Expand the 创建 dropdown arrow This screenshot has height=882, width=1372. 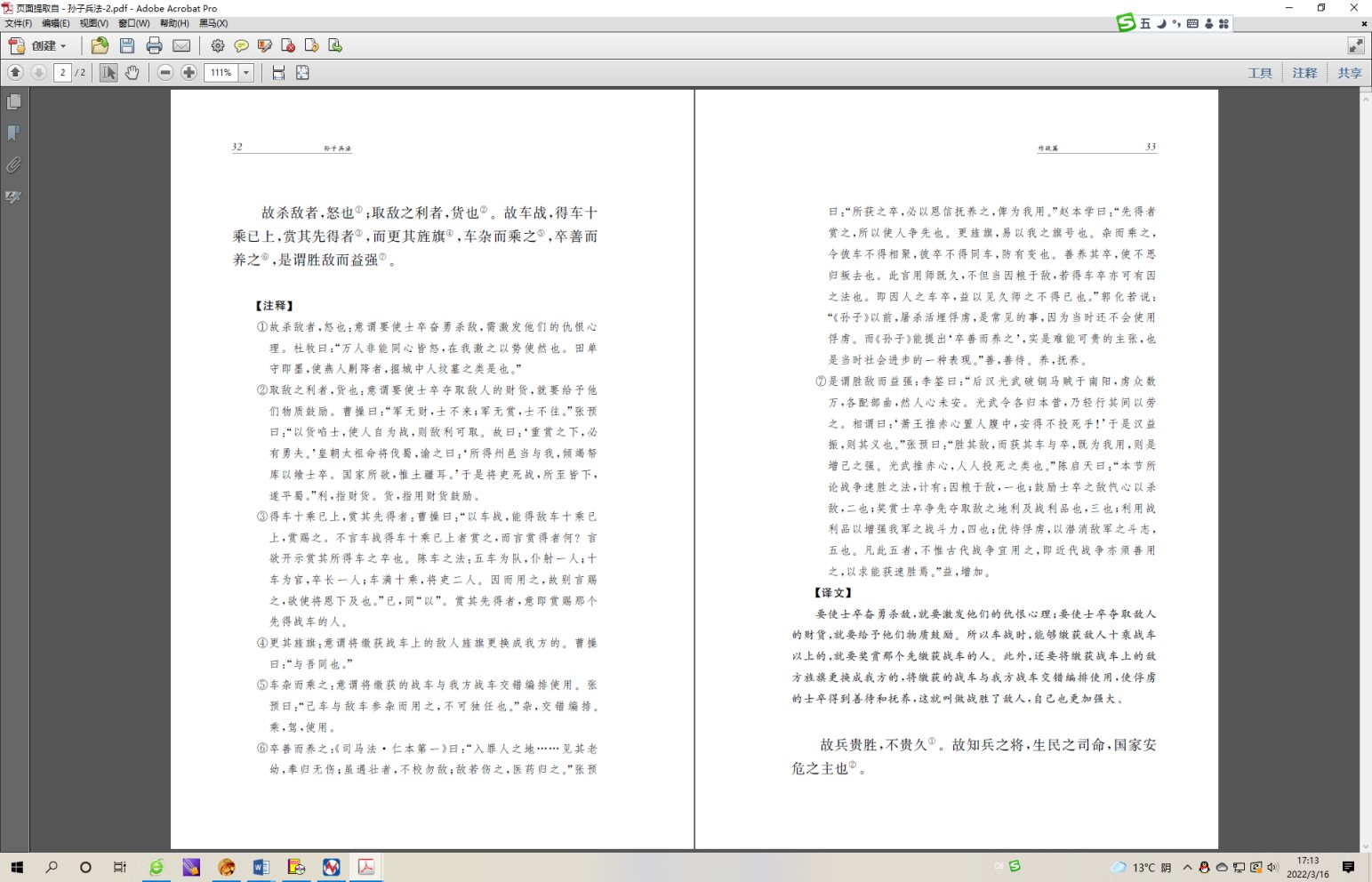pyautogui.click(x=63, y=46)
